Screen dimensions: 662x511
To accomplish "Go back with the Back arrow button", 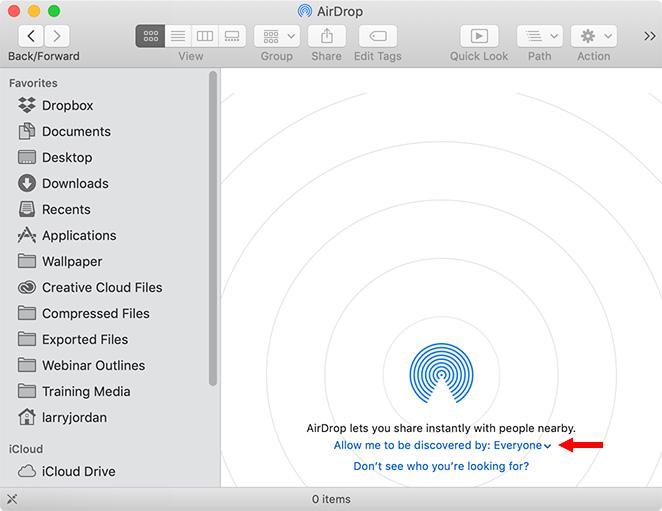I will pyautogui.click(x=31, y=36).
